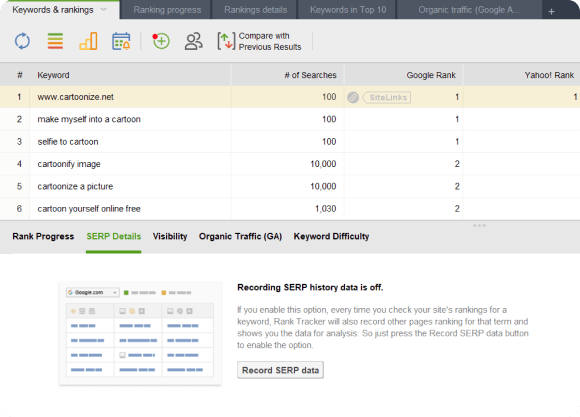Screen dimensions: 580x417
Task: Open the people competitors icon
Action: [193, 41]
